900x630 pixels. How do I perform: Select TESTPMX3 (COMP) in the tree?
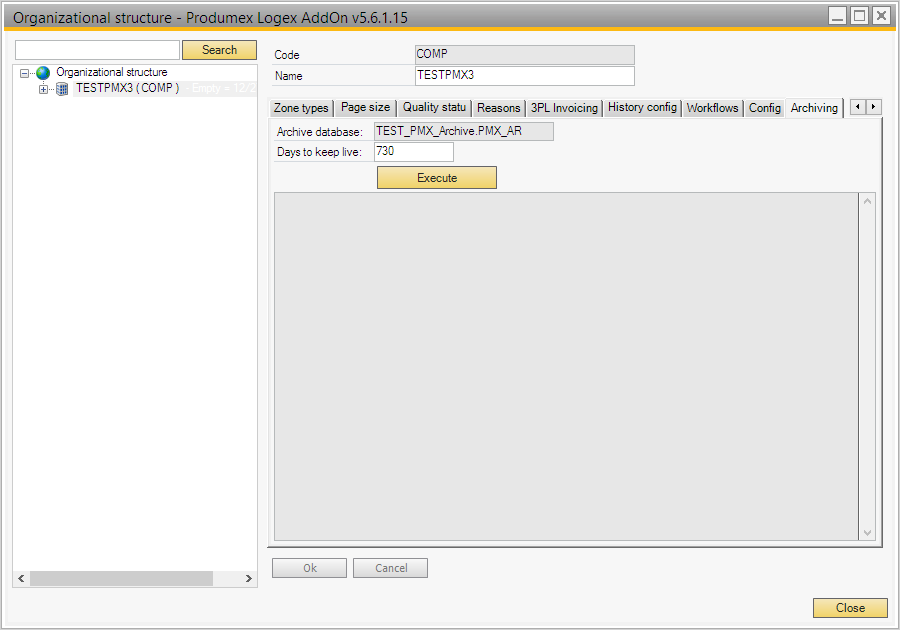[x=127, y=89]
